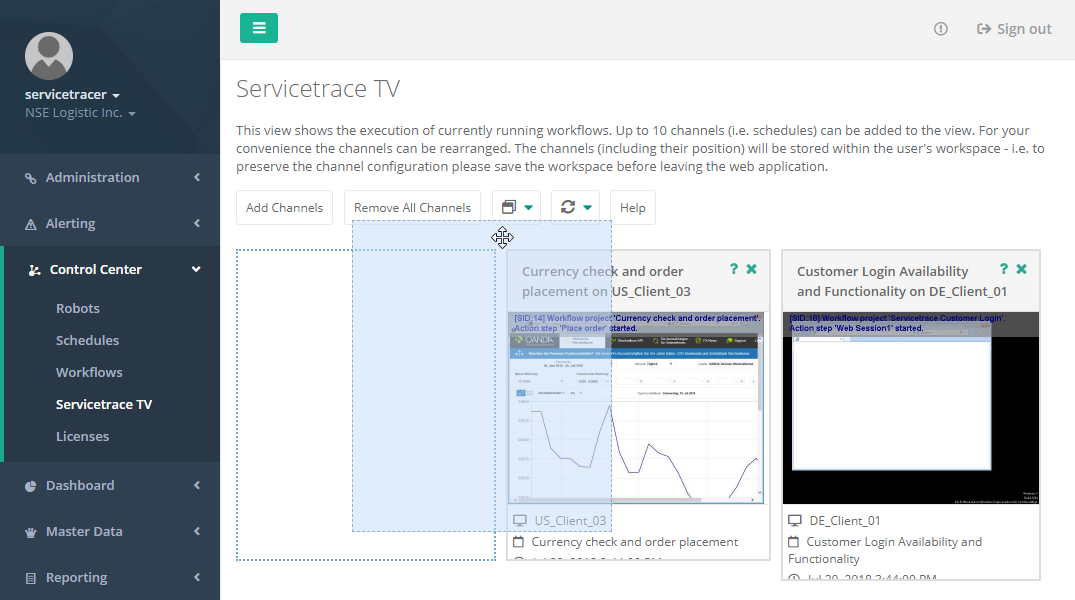1075x600 pixels.
Task: Click the Help button in the toolbar
Action: tap(632, 208)
